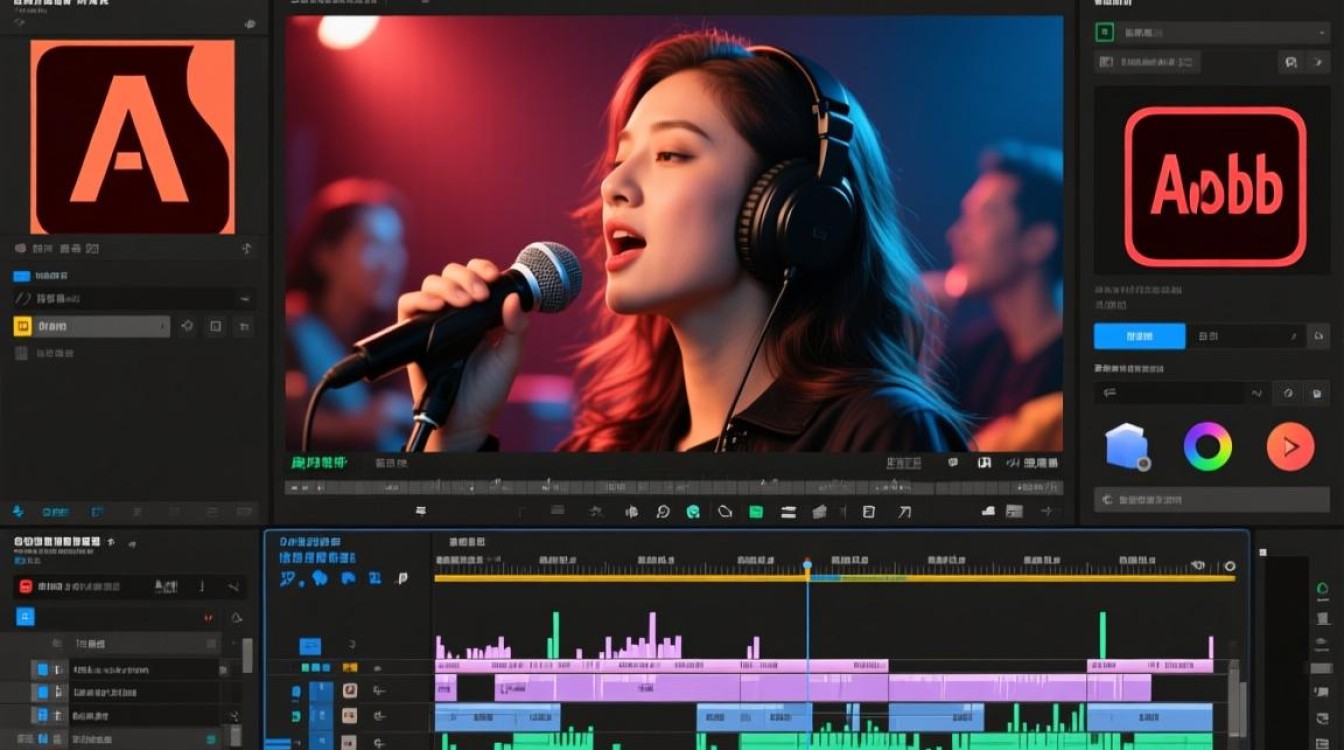1344x750 pixels.
Task: Click the magnifier icon below the video preview
Action: (662, 512)
